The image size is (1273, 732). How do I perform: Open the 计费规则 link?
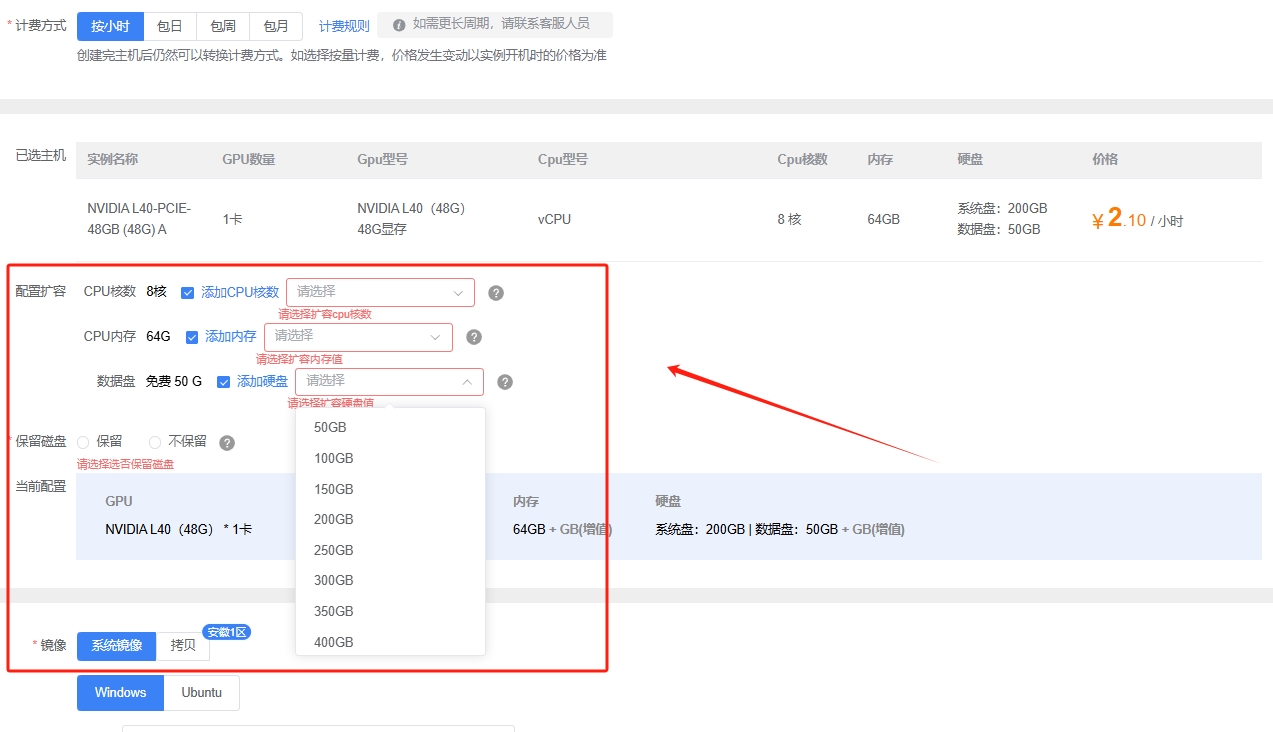[344, 26]
